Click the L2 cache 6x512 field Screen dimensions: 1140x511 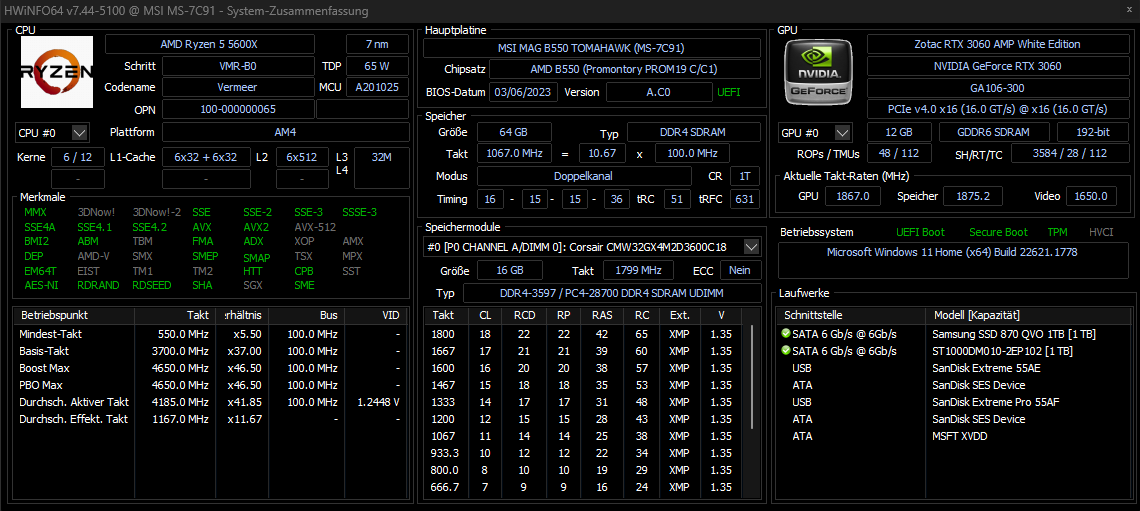tap(302, 157)
